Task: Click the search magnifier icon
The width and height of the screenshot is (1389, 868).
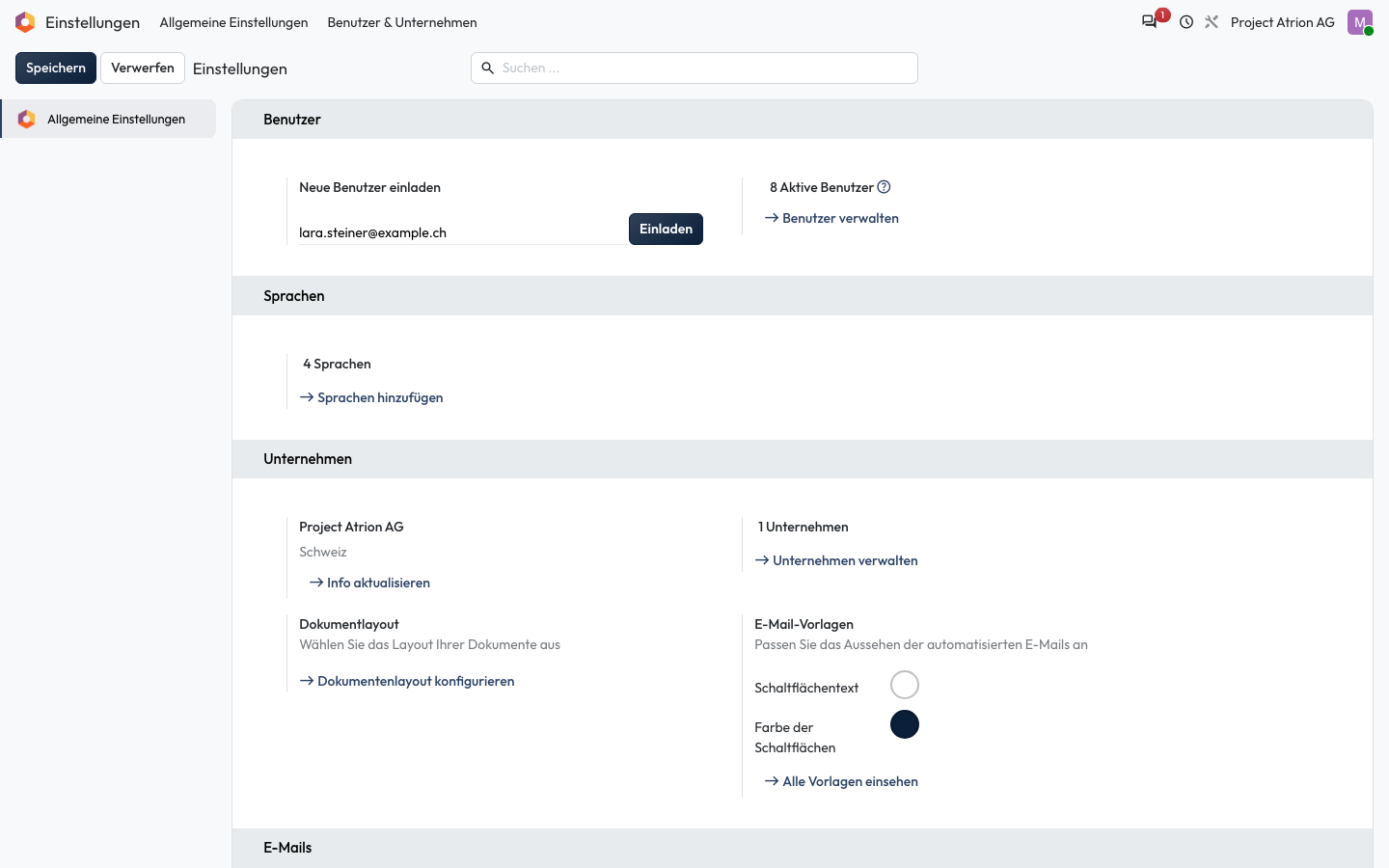Action: pyautogui.click(x=488, y=68)
